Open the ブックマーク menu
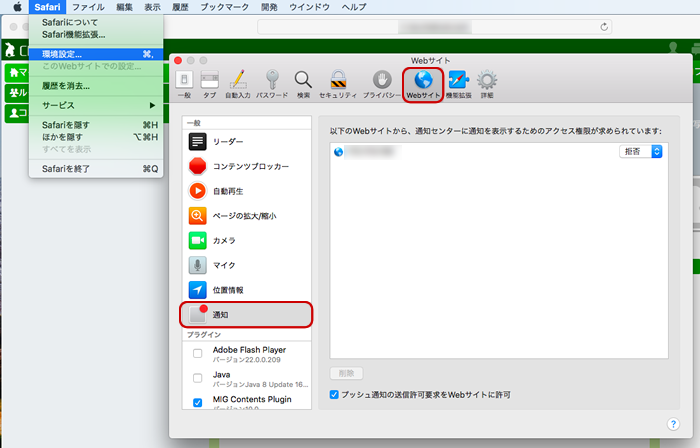The width and height of the screenshot is (700, 448). [x=225, y=7]
